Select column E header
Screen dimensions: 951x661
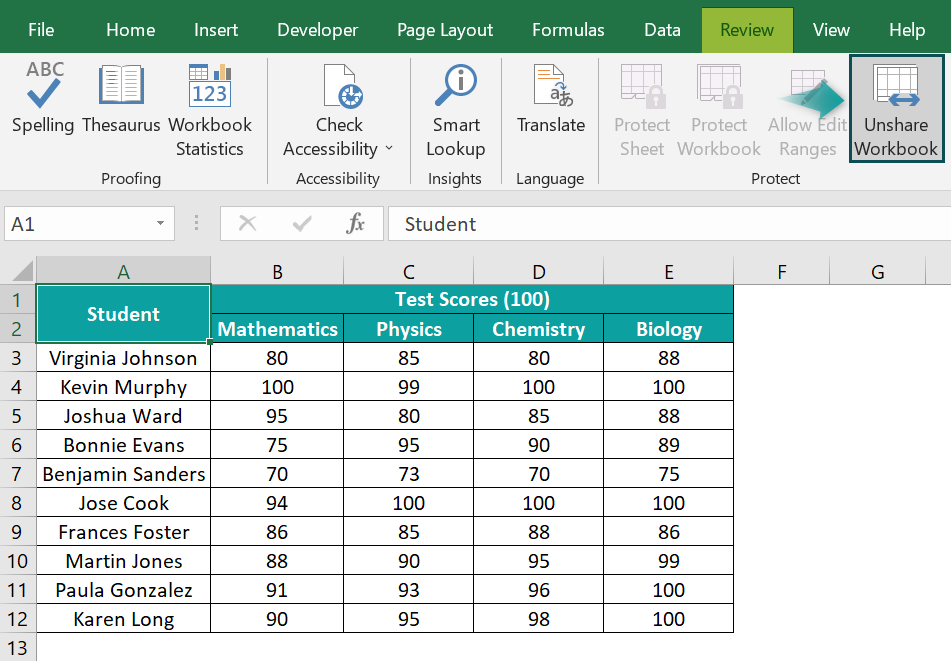tap(668, 271)
